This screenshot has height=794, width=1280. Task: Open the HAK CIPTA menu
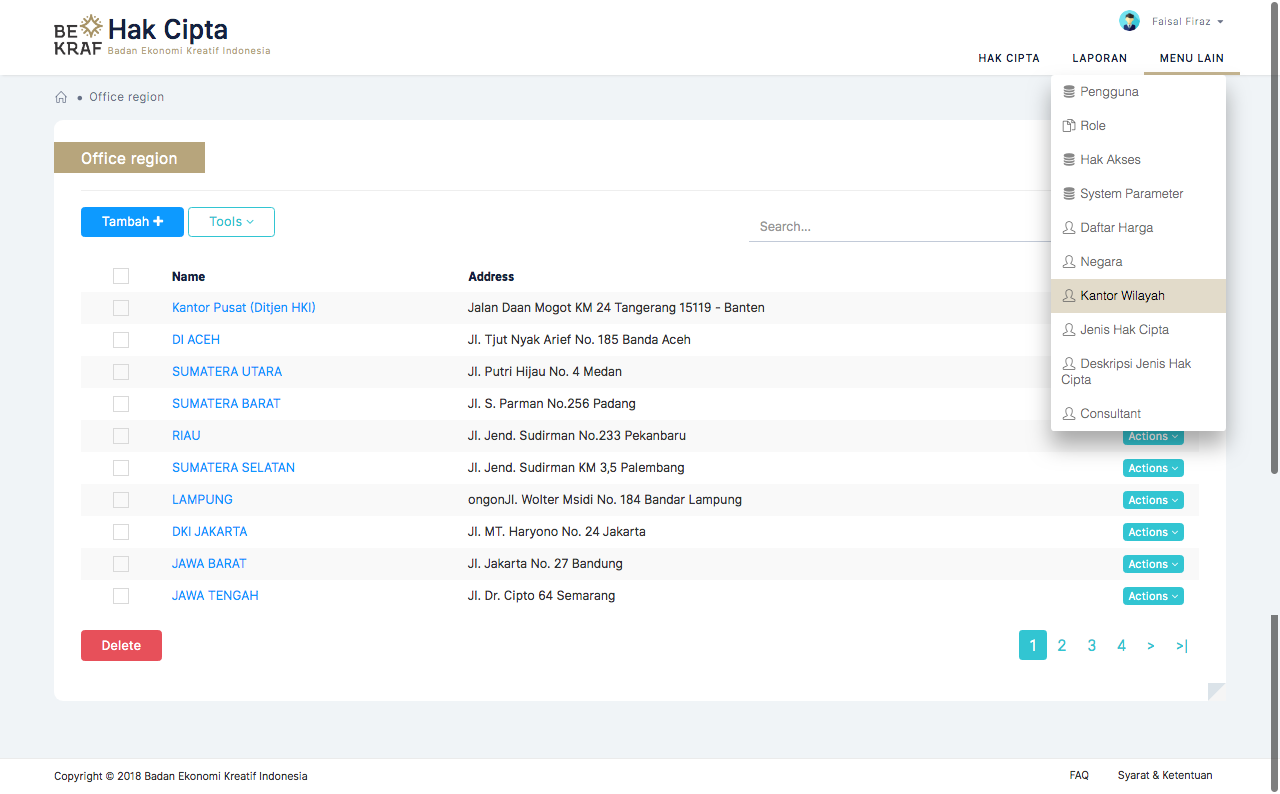point(1009,58)
